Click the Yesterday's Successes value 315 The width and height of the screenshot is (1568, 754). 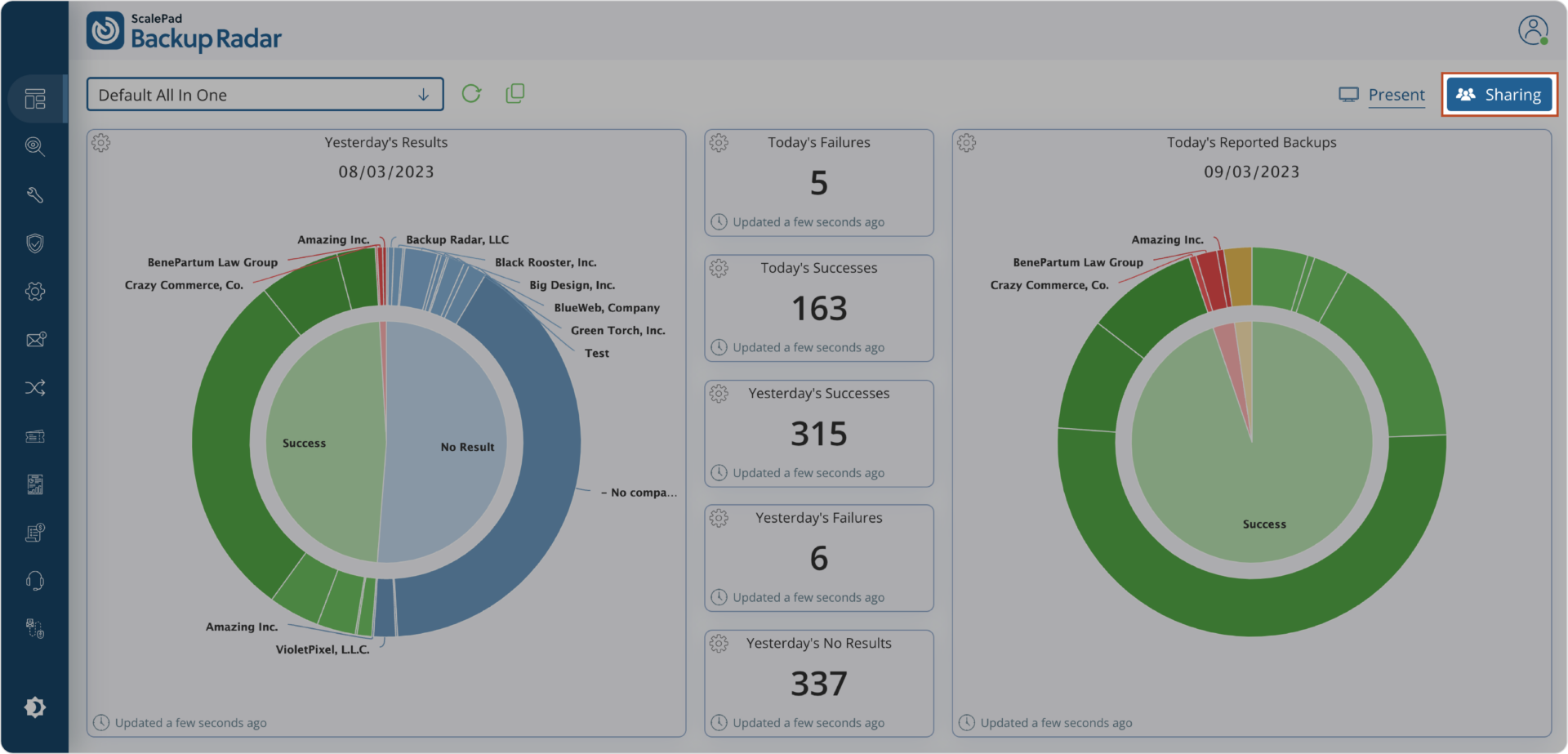(819, 434)
